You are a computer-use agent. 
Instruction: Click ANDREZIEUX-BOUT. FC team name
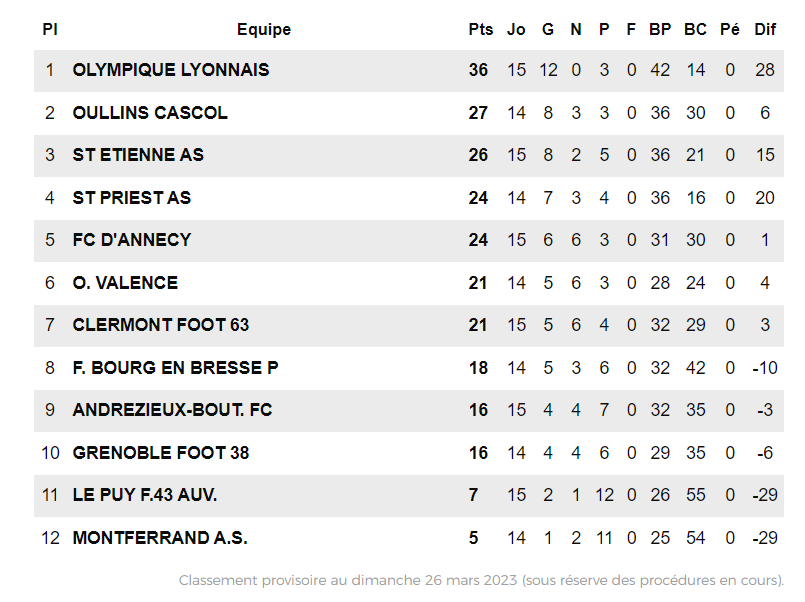click(172, 410)
